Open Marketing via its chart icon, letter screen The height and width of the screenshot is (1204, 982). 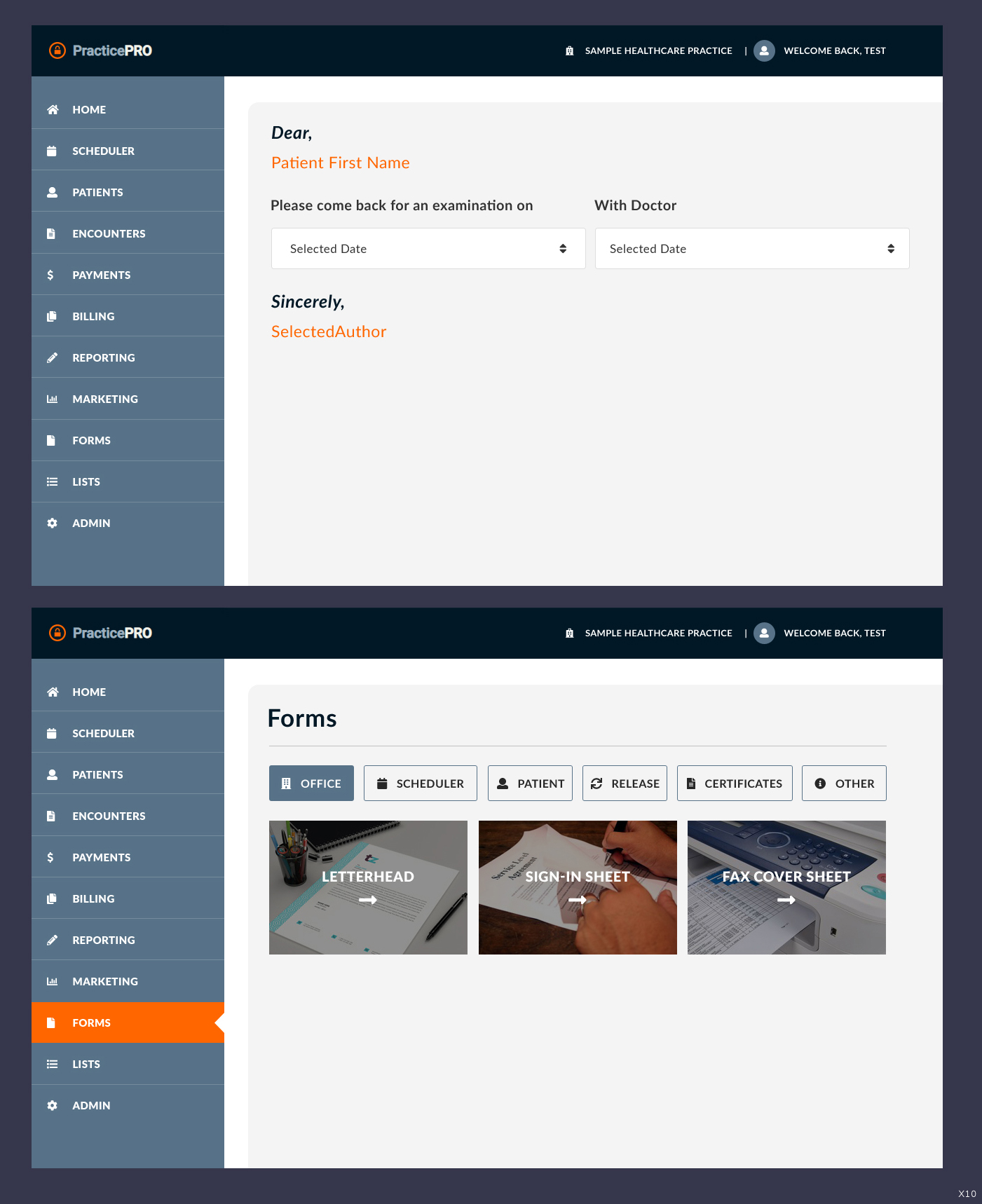tap(53, 399)
